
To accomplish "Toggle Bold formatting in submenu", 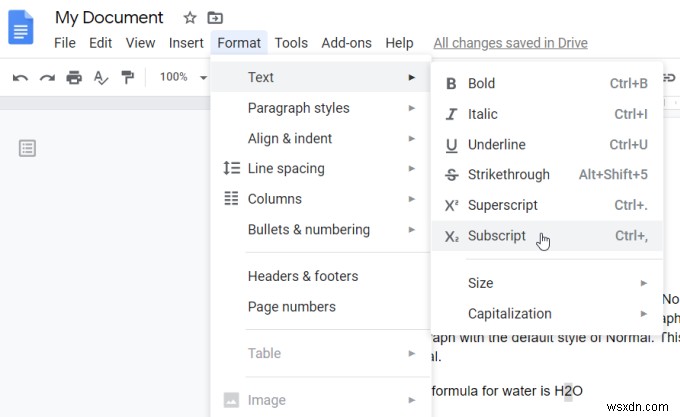I will pyautogui.click(x=481, y=83).
